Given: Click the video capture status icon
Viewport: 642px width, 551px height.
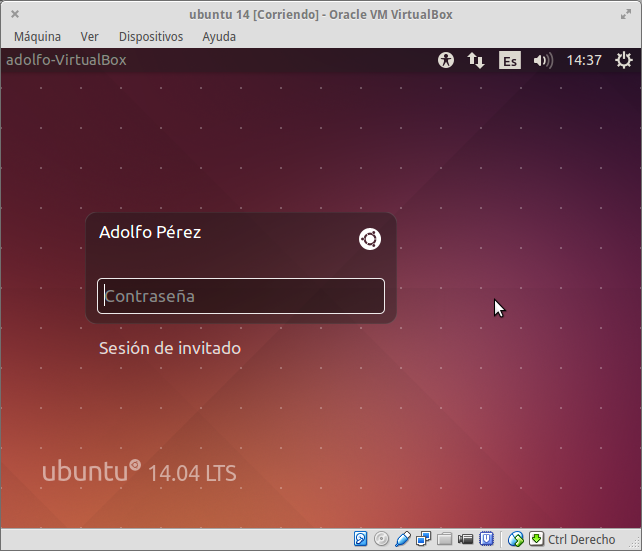Looking at the screenshot, I should [x=465, y=539].
